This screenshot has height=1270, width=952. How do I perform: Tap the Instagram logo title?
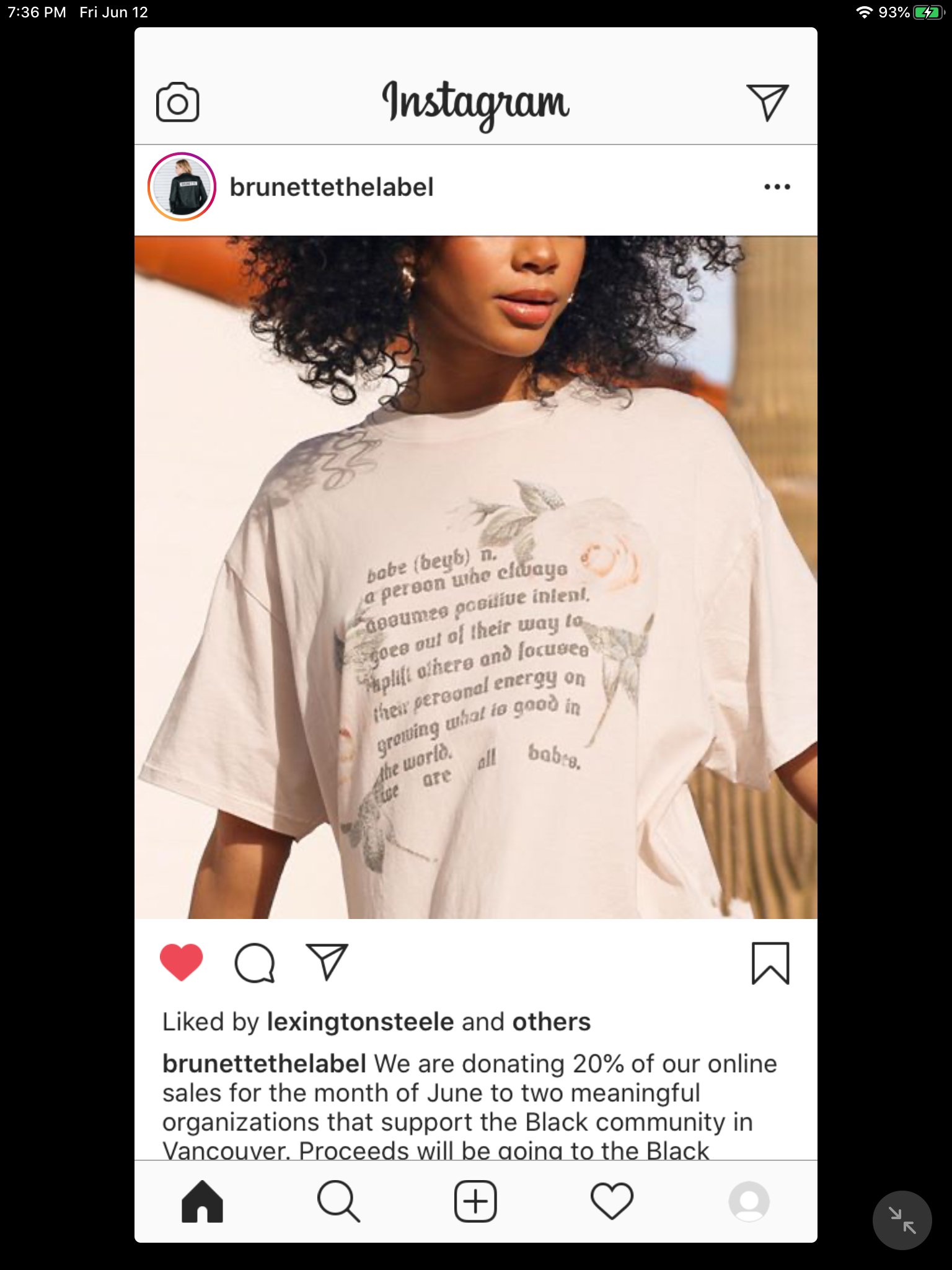[475, 103]
